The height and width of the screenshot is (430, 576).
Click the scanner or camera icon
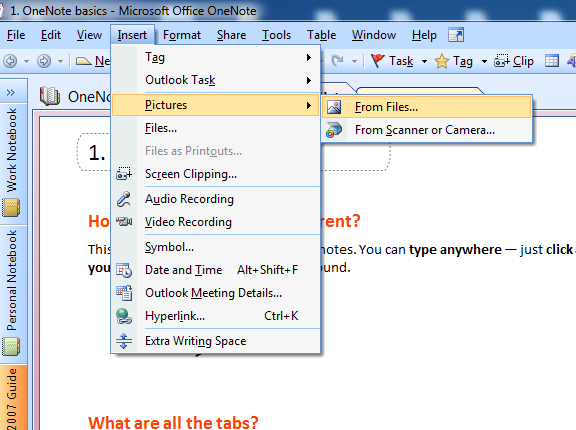click(x=334, y=130)
